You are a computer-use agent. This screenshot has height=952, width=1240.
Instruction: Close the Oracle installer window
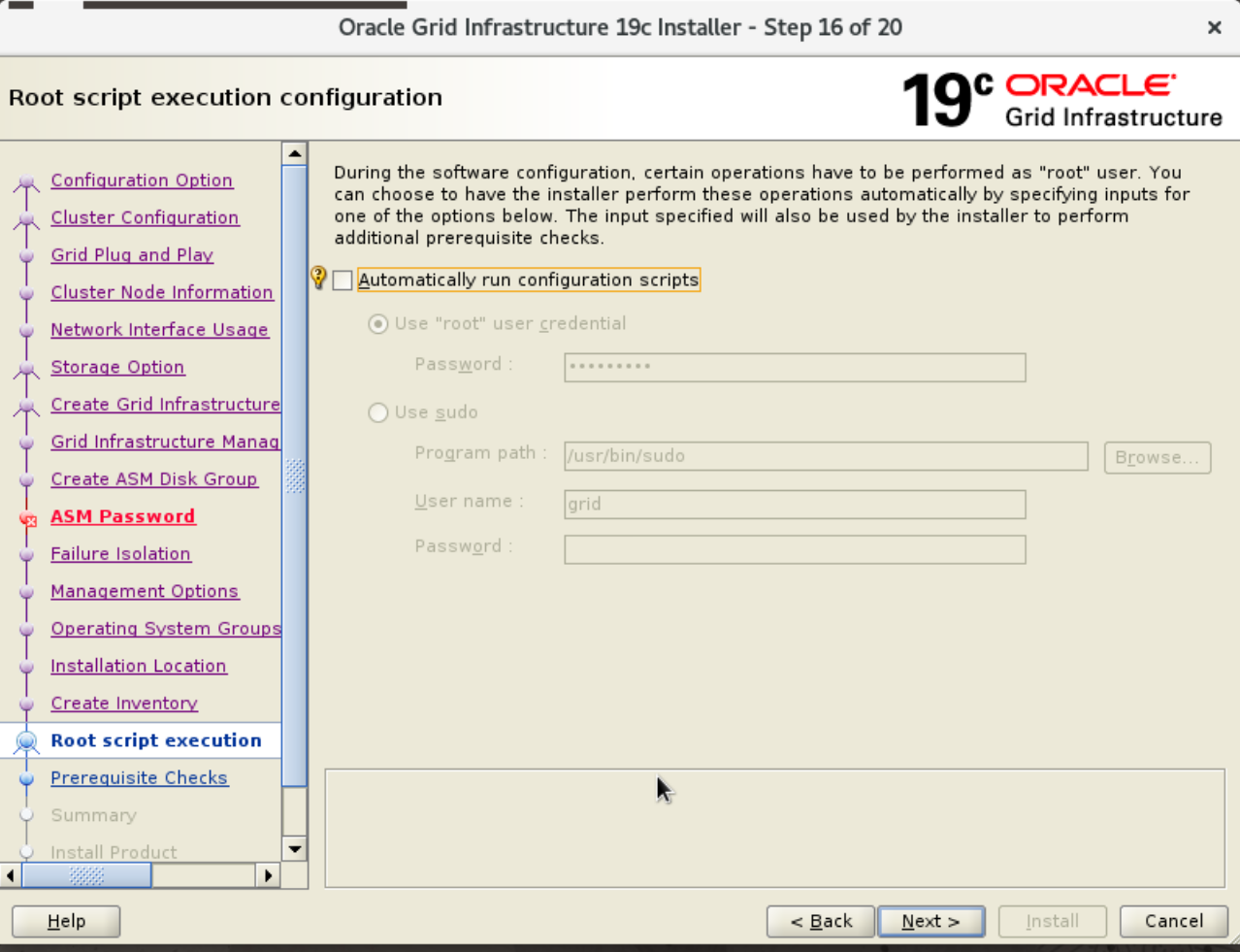coord(1215,28)
